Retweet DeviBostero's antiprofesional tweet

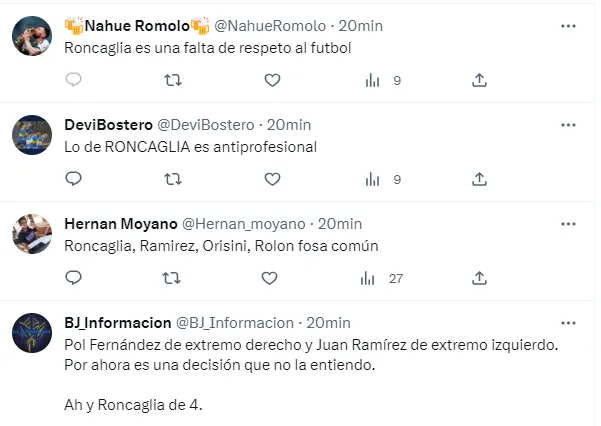point(172,179)
